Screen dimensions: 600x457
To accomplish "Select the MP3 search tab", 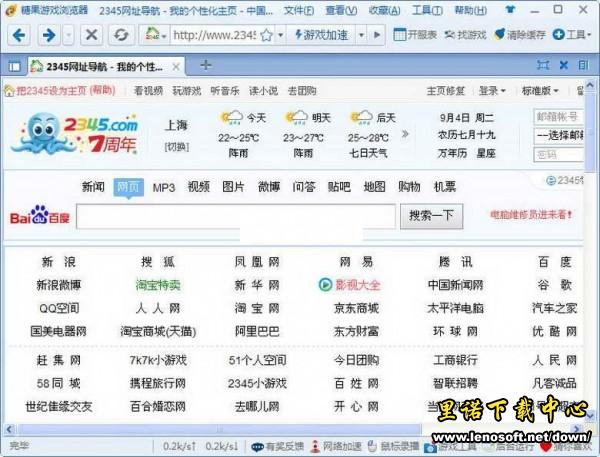I will [x=164, y=188].
